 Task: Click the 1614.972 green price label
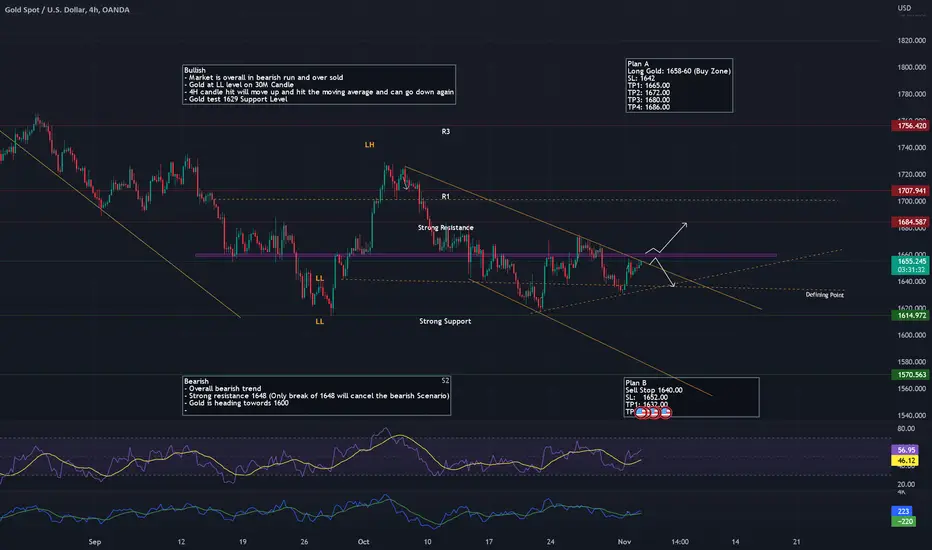(912, 315)
